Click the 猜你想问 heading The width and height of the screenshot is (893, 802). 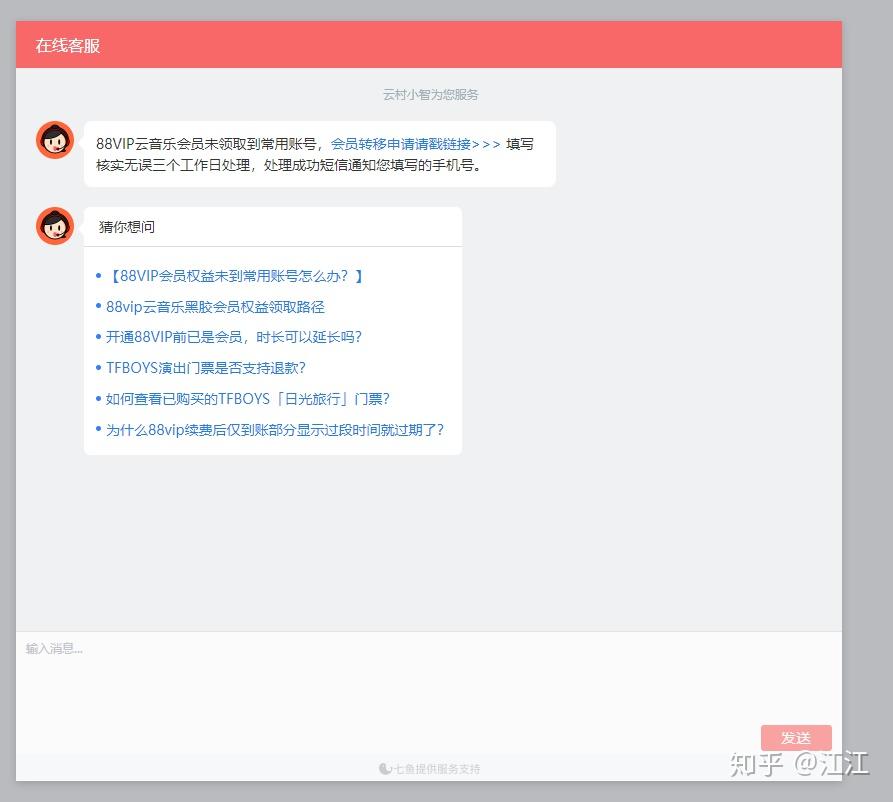tap(126, 227)
